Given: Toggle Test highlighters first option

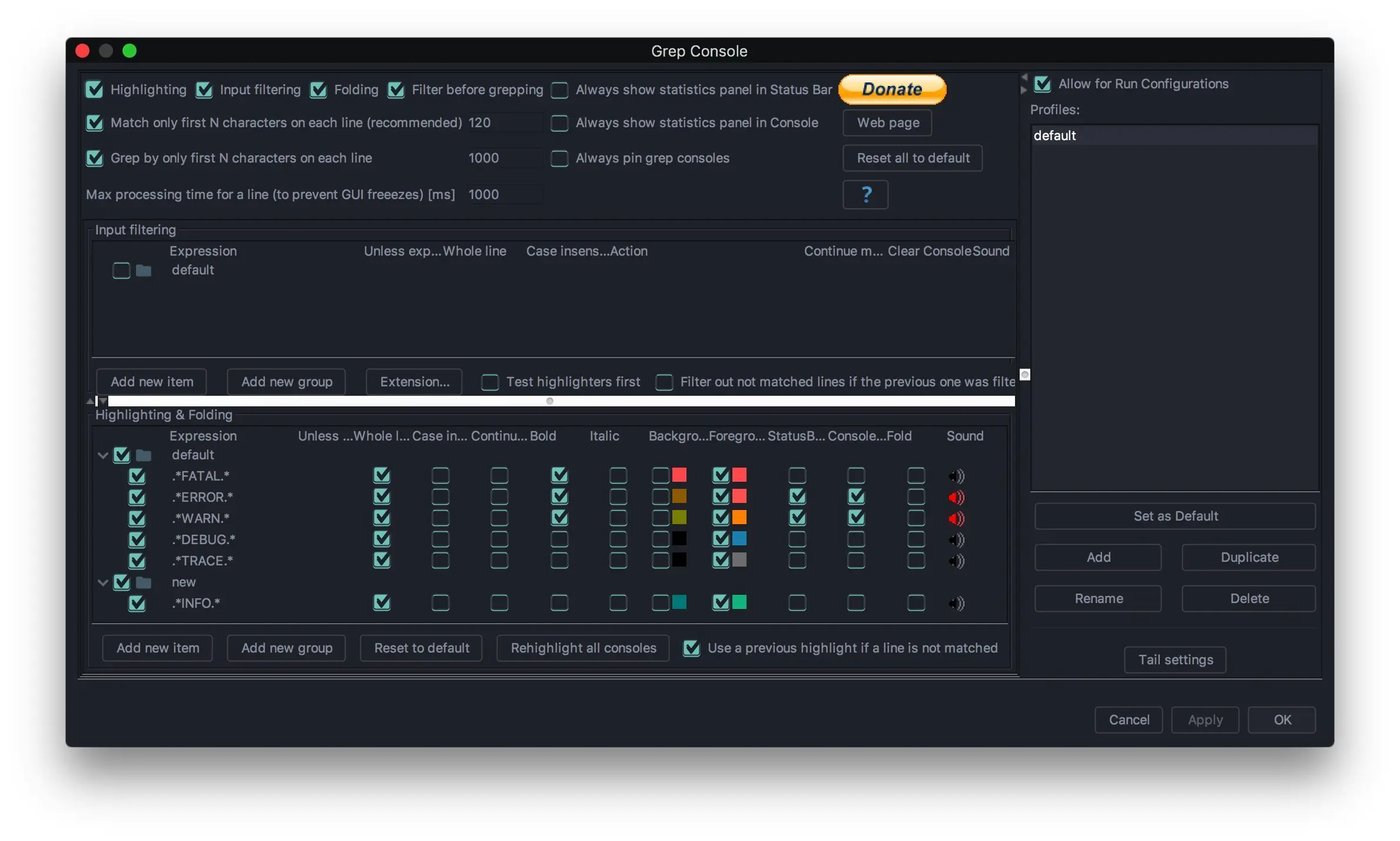Looking at the screenshot, I should click(x=490, y=382).
